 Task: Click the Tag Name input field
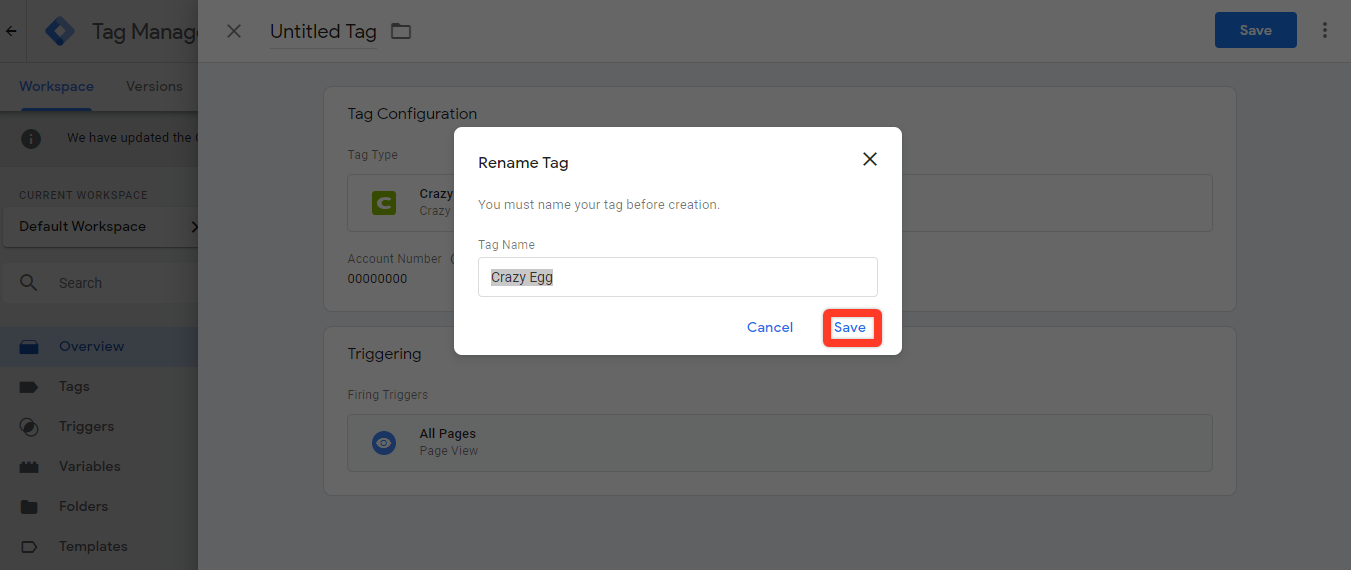(x=678, y=277)
